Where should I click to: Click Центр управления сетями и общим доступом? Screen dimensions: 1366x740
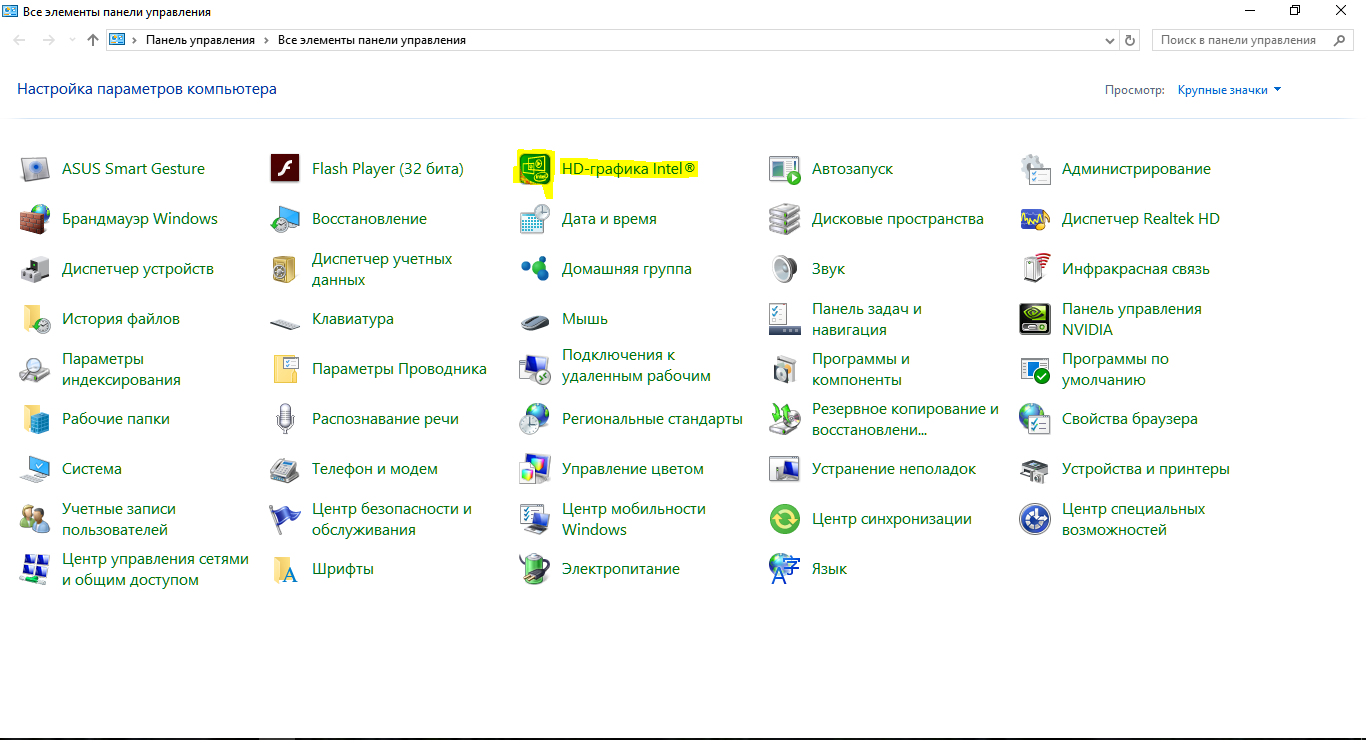pyautogui.click(x=155, y=569)
